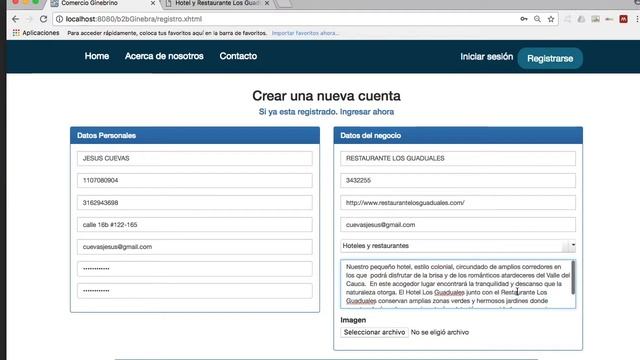Screen dimensions: 640x360
Task: Open Acerca de nosotros page
Action: 164,56
